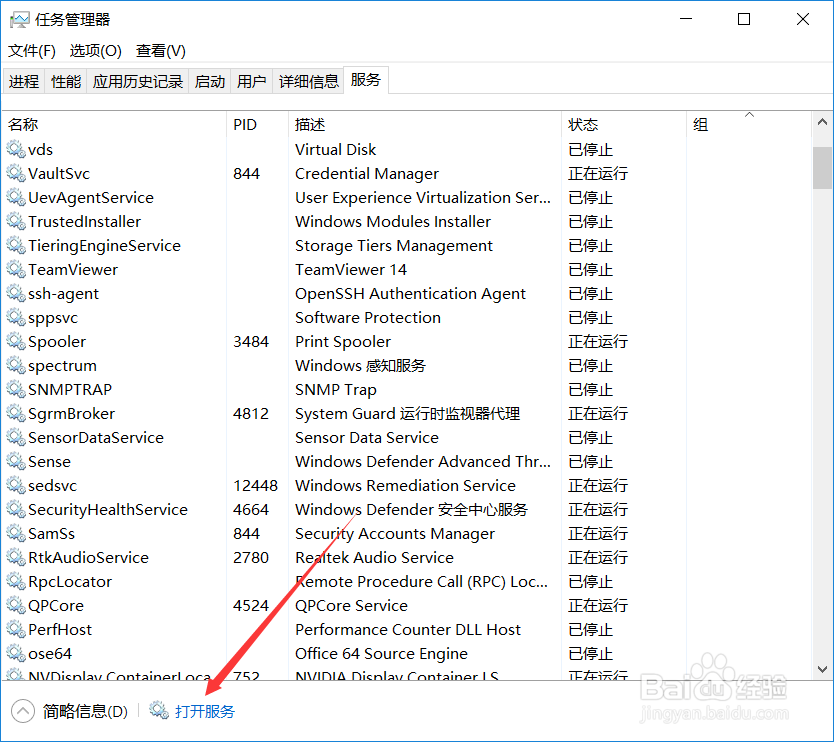Select the 服务 tab
The width and height of the screenshot is (834, 742).
(x=366, y=80)
